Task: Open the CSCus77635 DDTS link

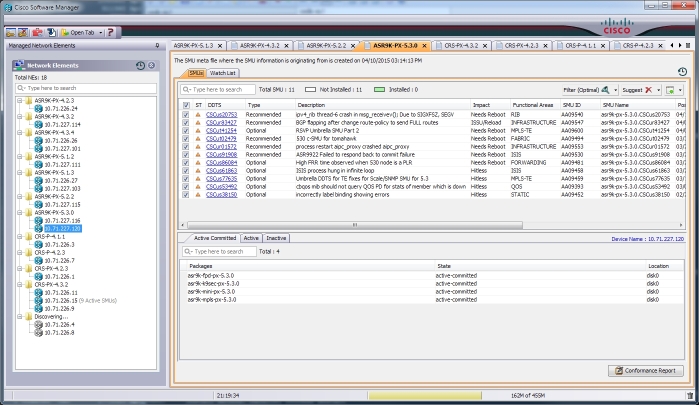Action: coord(222,179)
